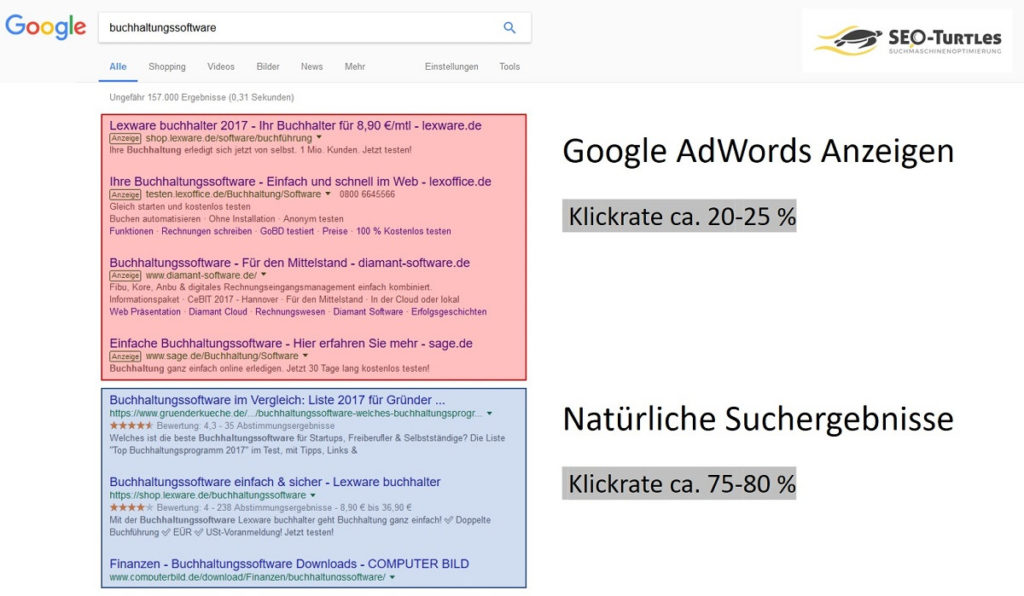This screenshot has width=1024, height=596.
Task: Click the 'Klickrate ca. 75-80 %' label
Action: [679, 484]
